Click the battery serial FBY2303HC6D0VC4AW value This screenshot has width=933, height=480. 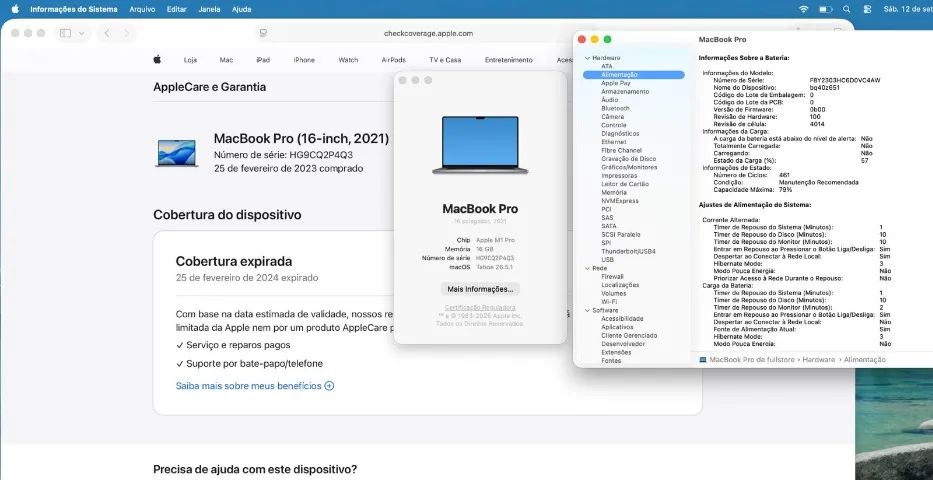point(845,80)
